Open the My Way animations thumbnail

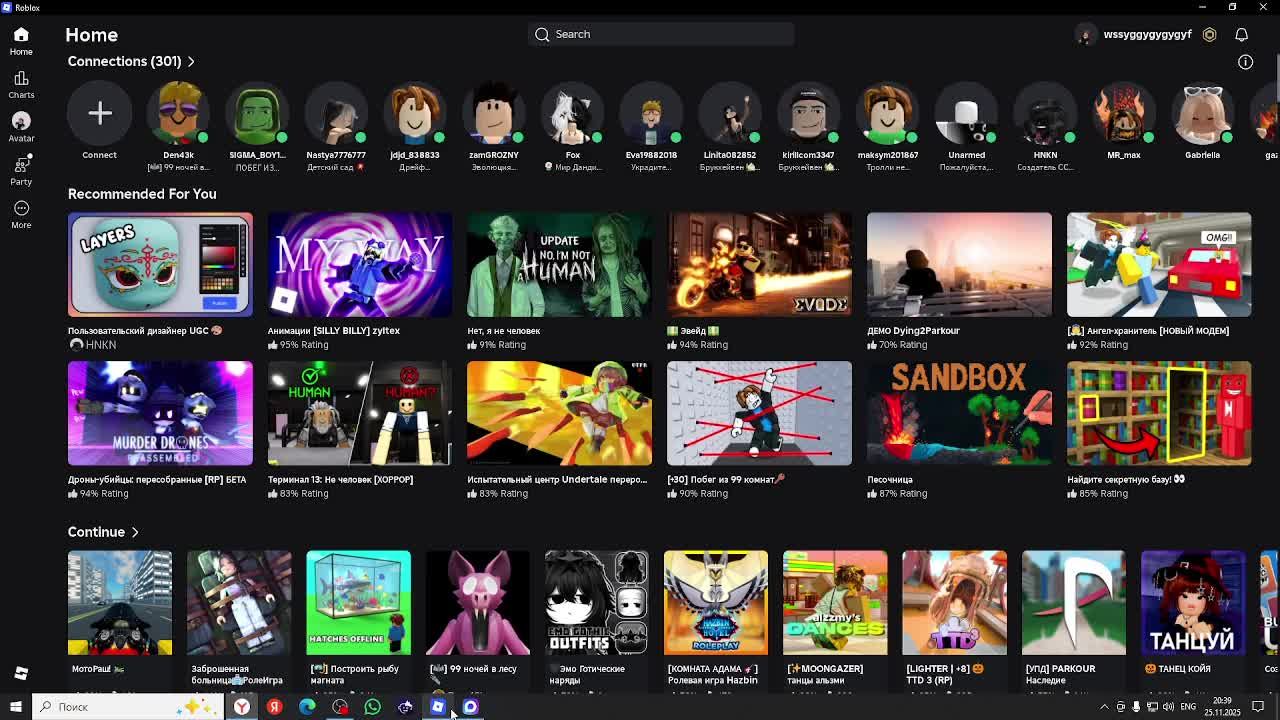coord(360,265)
